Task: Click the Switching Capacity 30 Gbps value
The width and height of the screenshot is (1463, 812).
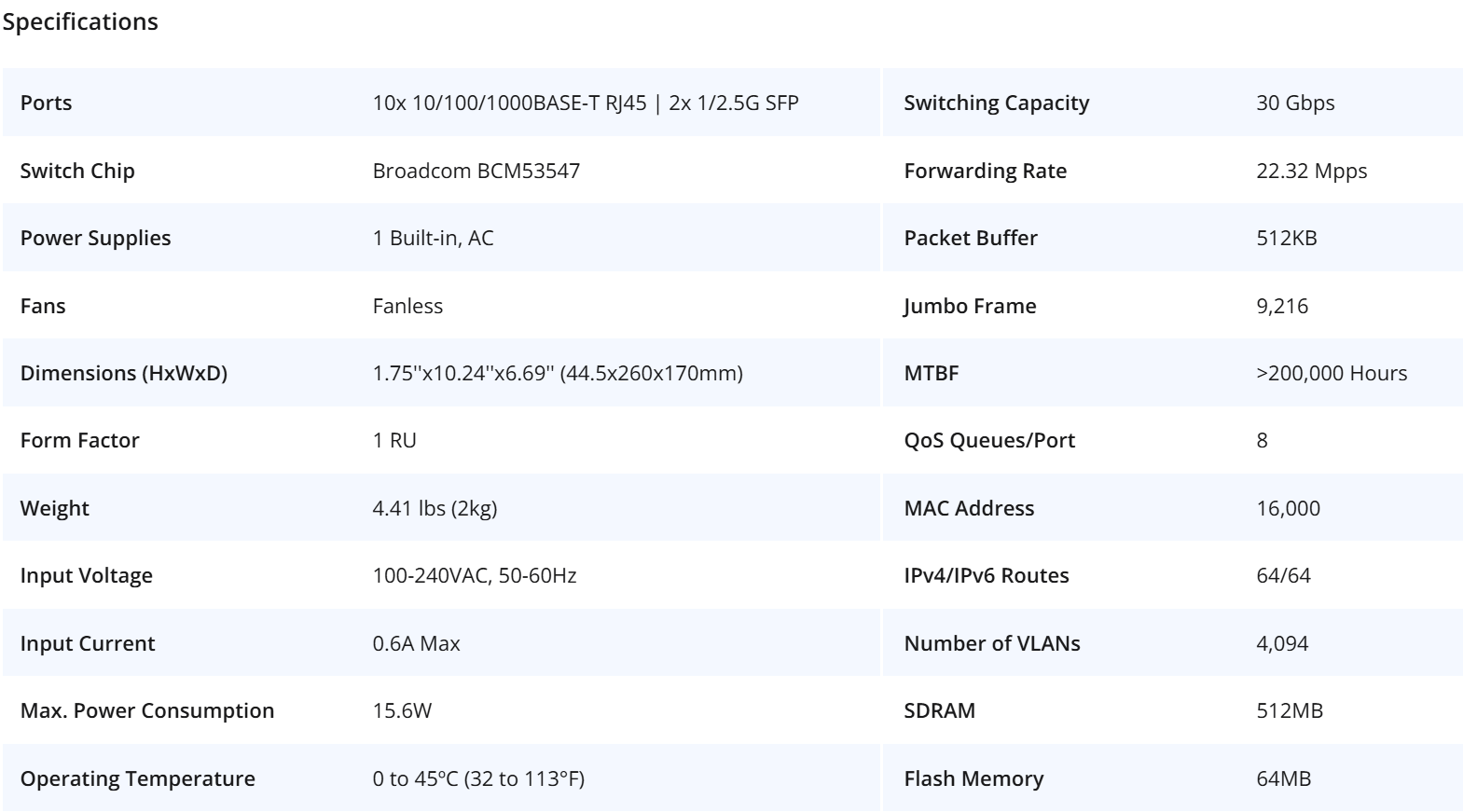Action: [1295, 103]
